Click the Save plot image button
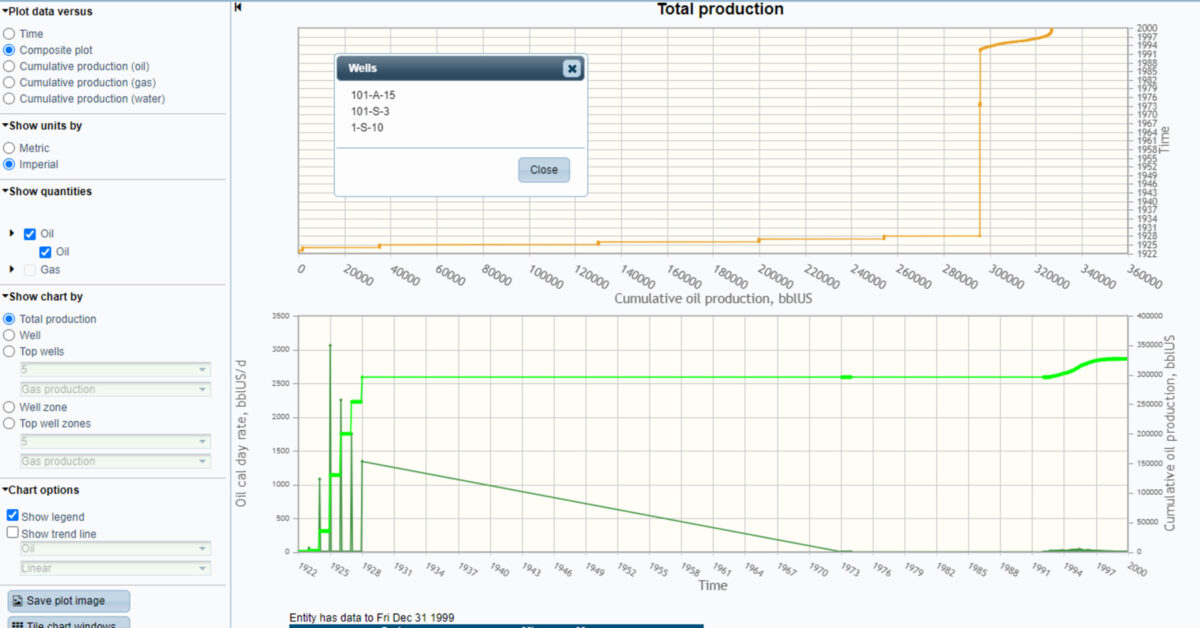The image size is (1200, 628). 69,601
